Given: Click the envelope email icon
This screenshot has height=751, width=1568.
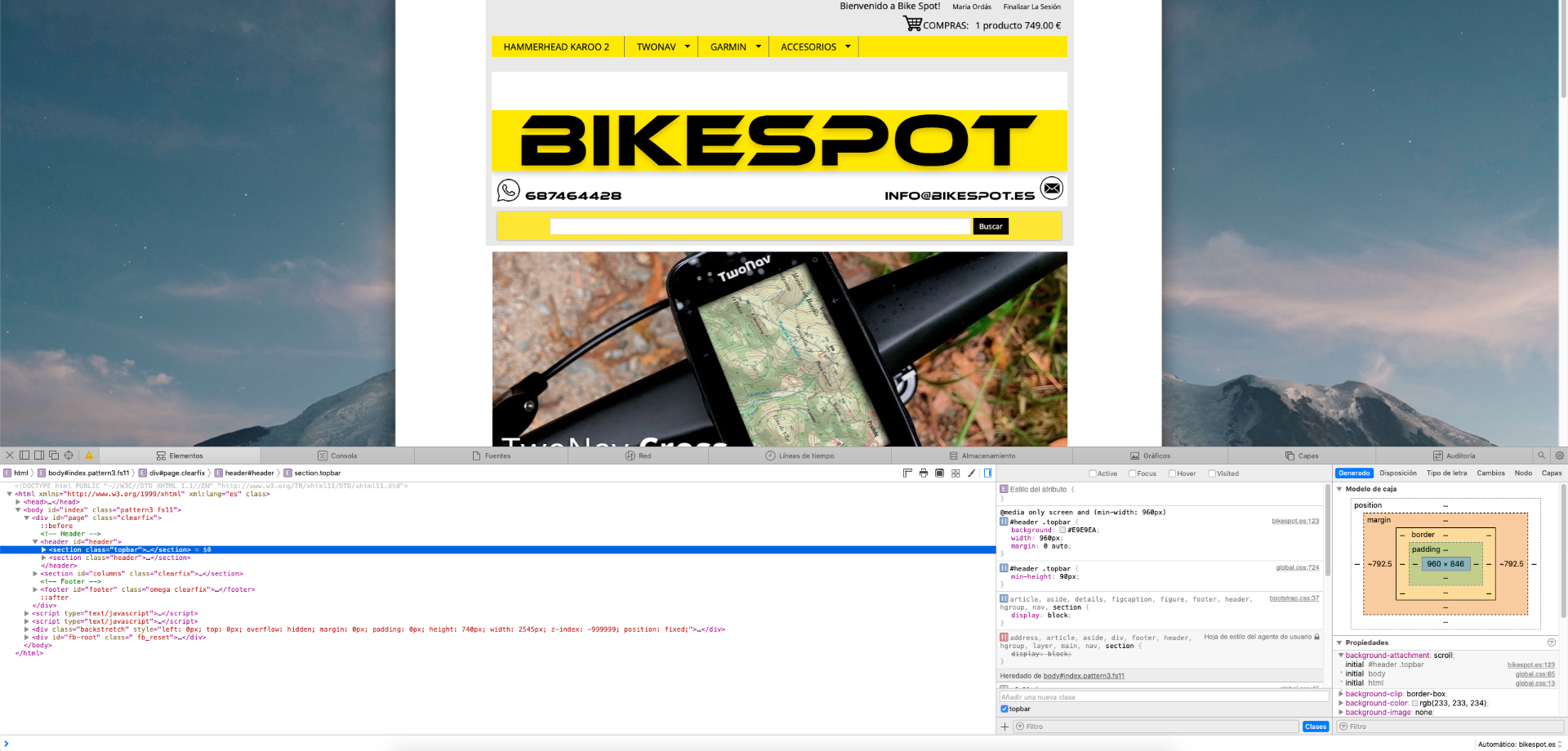Looking at the screenshot, I should click(1052, 189).
